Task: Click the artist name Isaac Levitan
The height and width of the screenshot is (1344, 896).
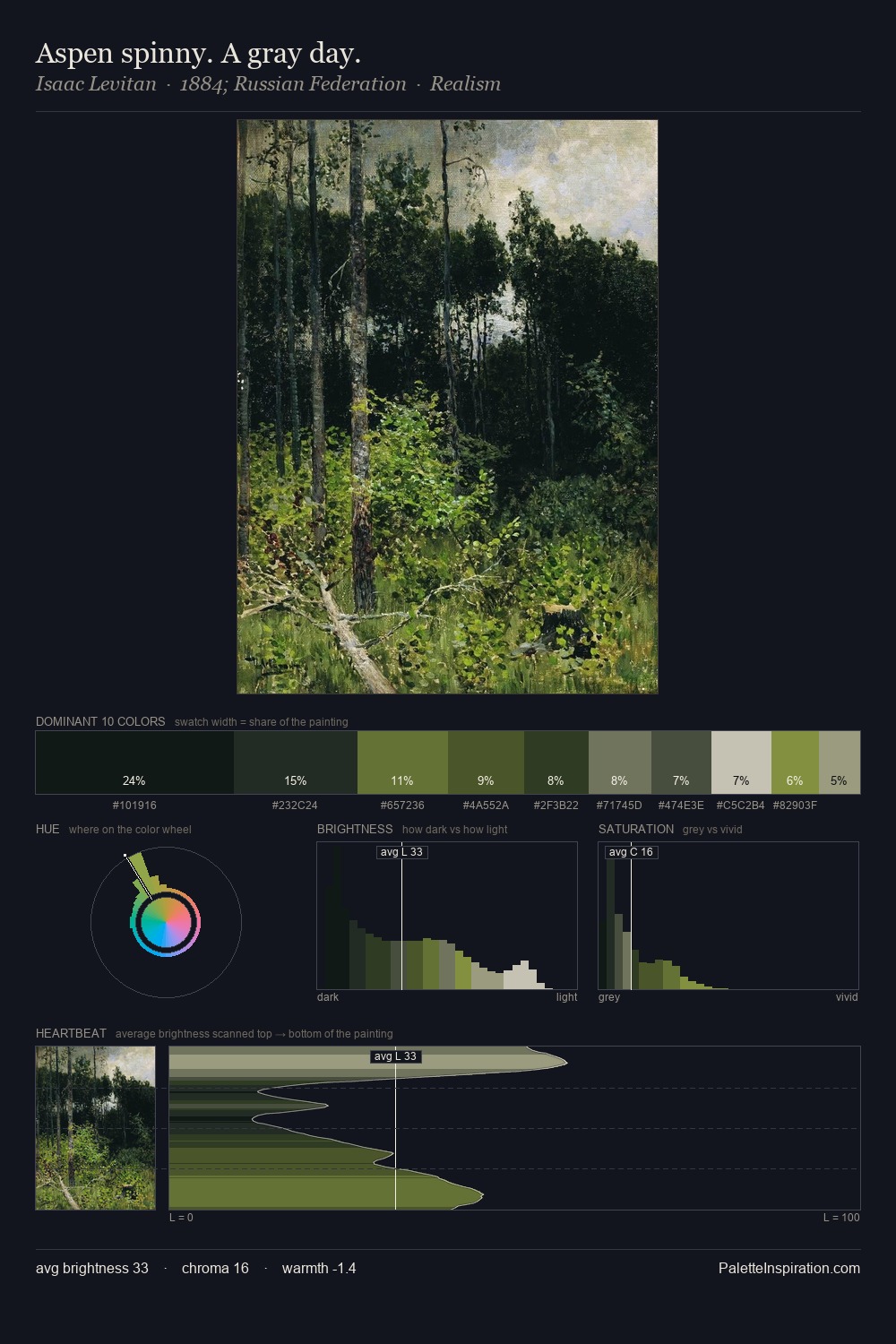Action: [x=96, y=84]
